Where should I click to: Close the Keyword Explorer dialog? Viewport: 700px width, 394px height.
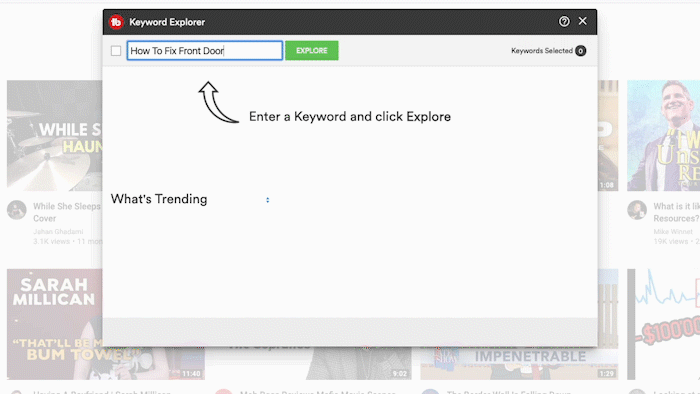coord(583,21)
